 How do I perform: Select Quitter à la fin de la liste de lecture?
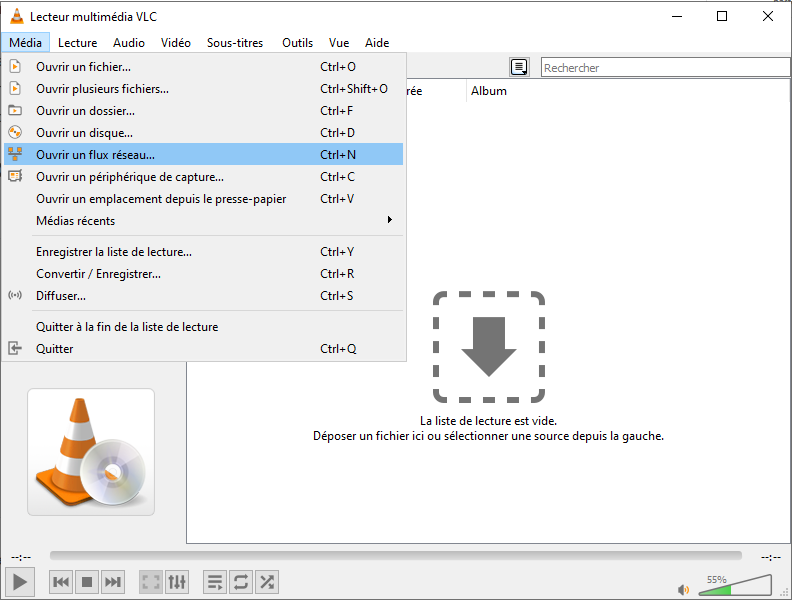click(x=204, y=327)
